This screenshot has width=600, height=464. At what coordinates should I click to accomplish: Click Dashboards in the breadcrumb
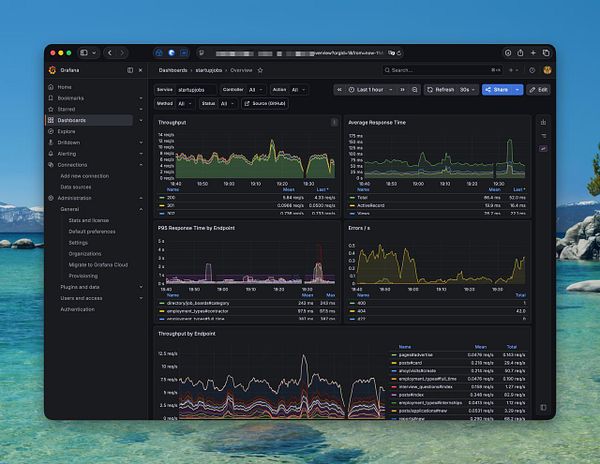pyautogui.click(x=173, y=70)
